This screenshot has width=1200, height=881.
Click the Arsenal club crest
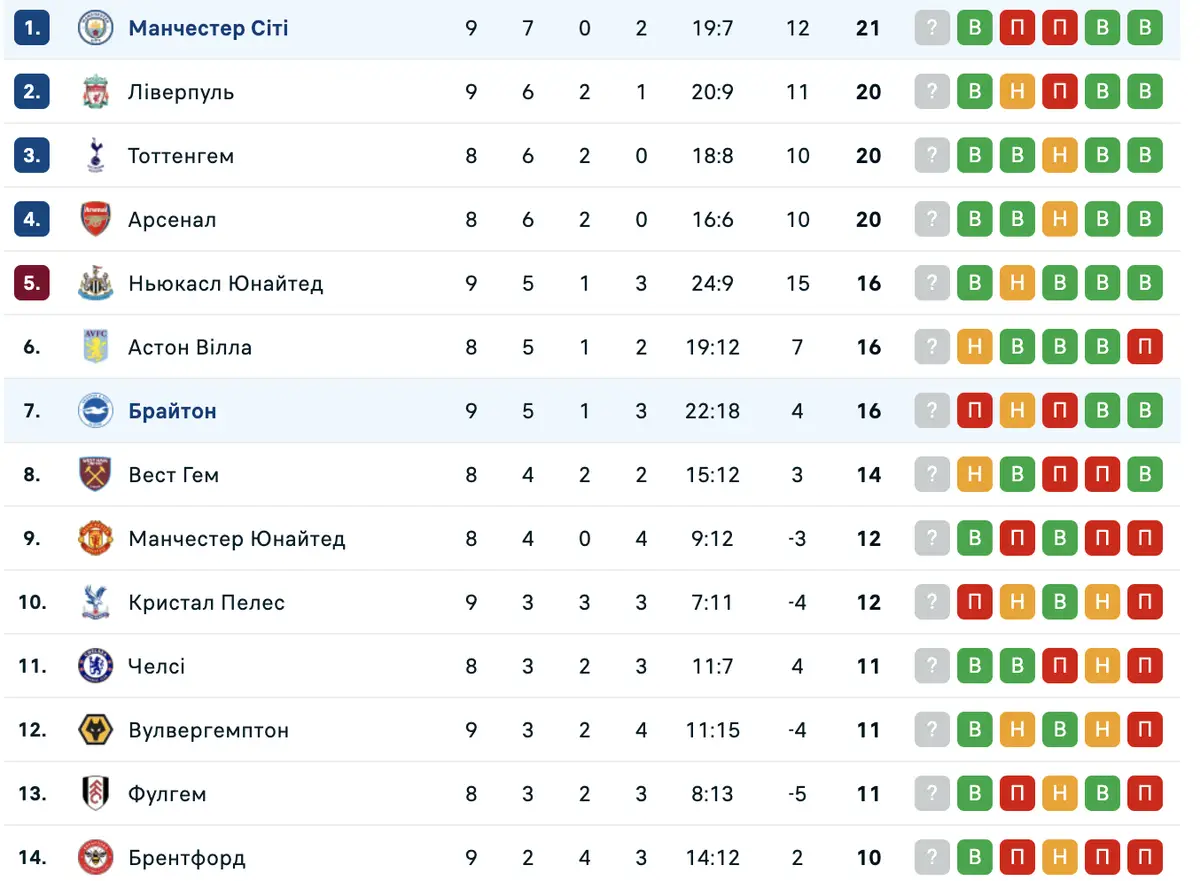[x=96, y=219]
